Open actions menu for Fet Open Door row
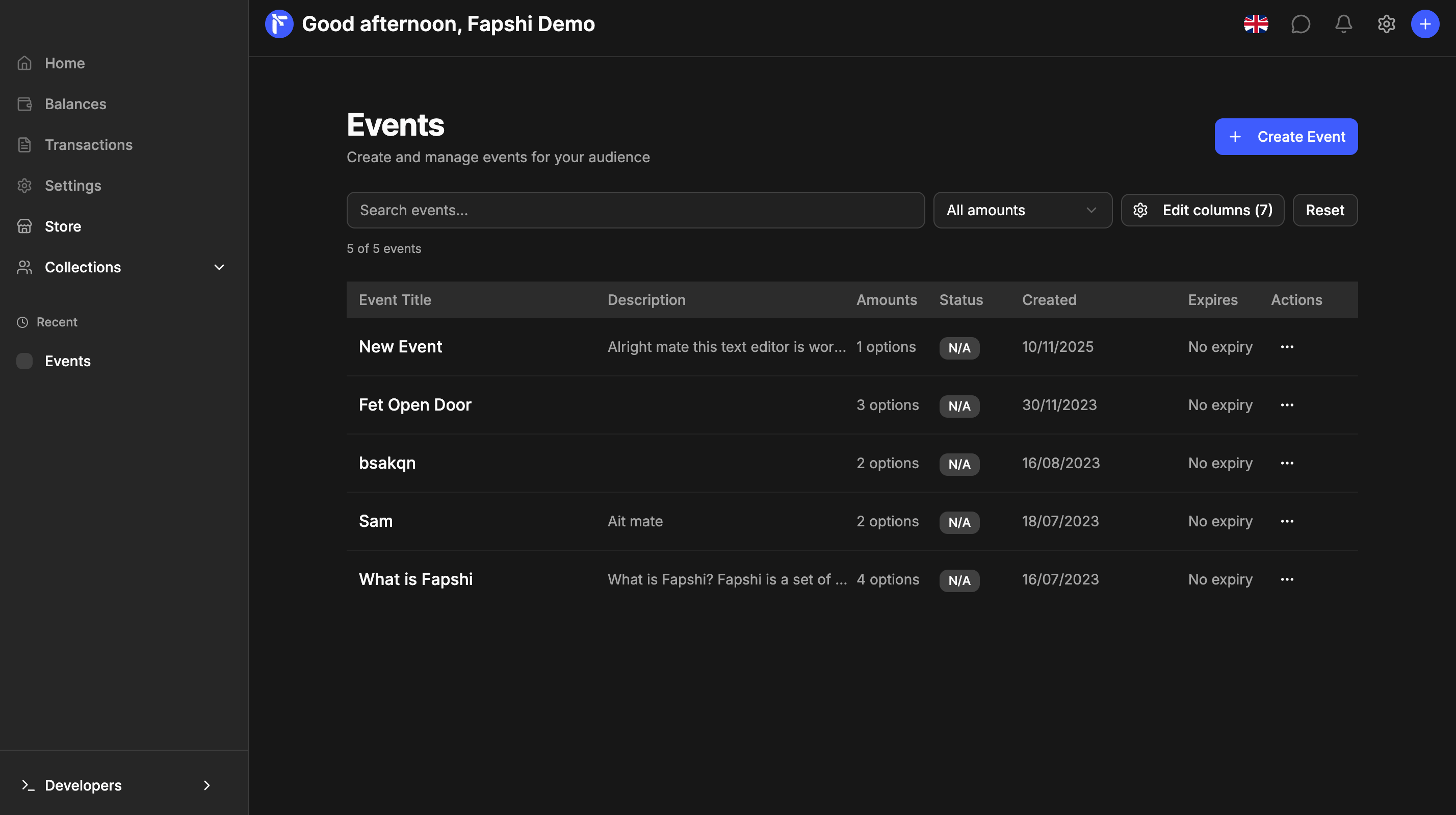1456x815 pixels. (1287, 405)
